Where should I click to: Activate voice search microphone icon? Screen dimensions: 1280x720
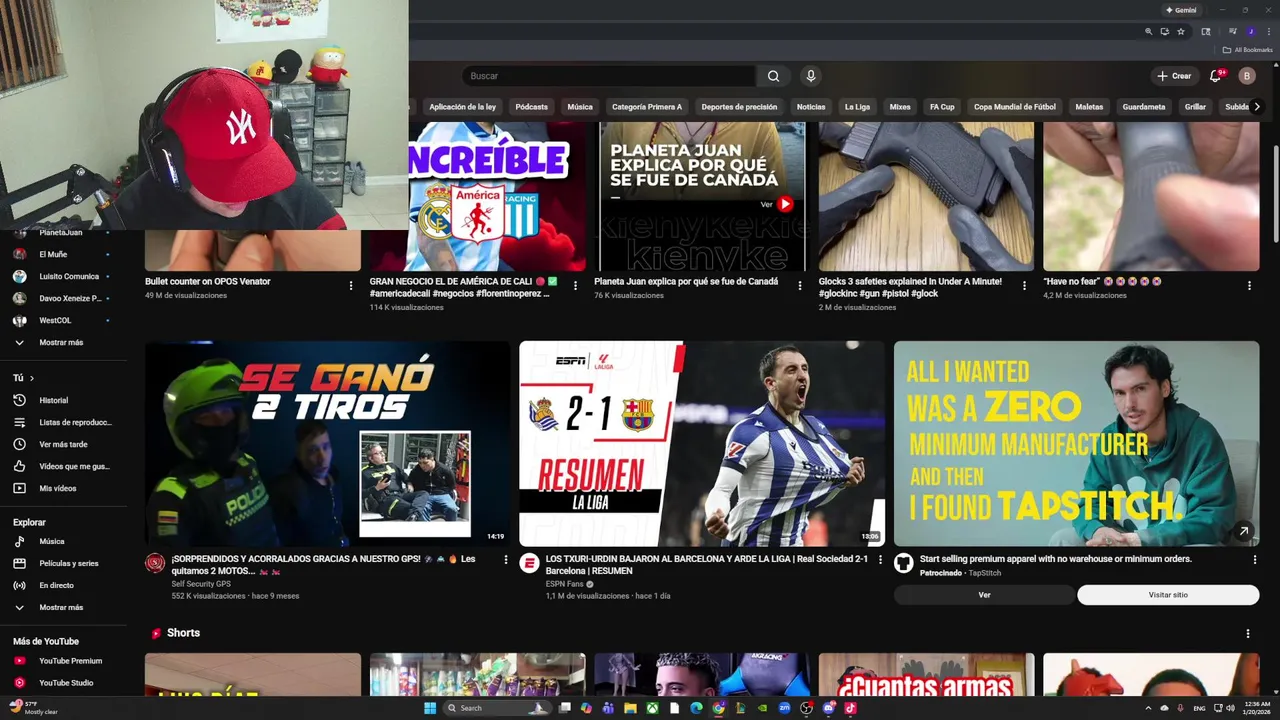point(811,76)
